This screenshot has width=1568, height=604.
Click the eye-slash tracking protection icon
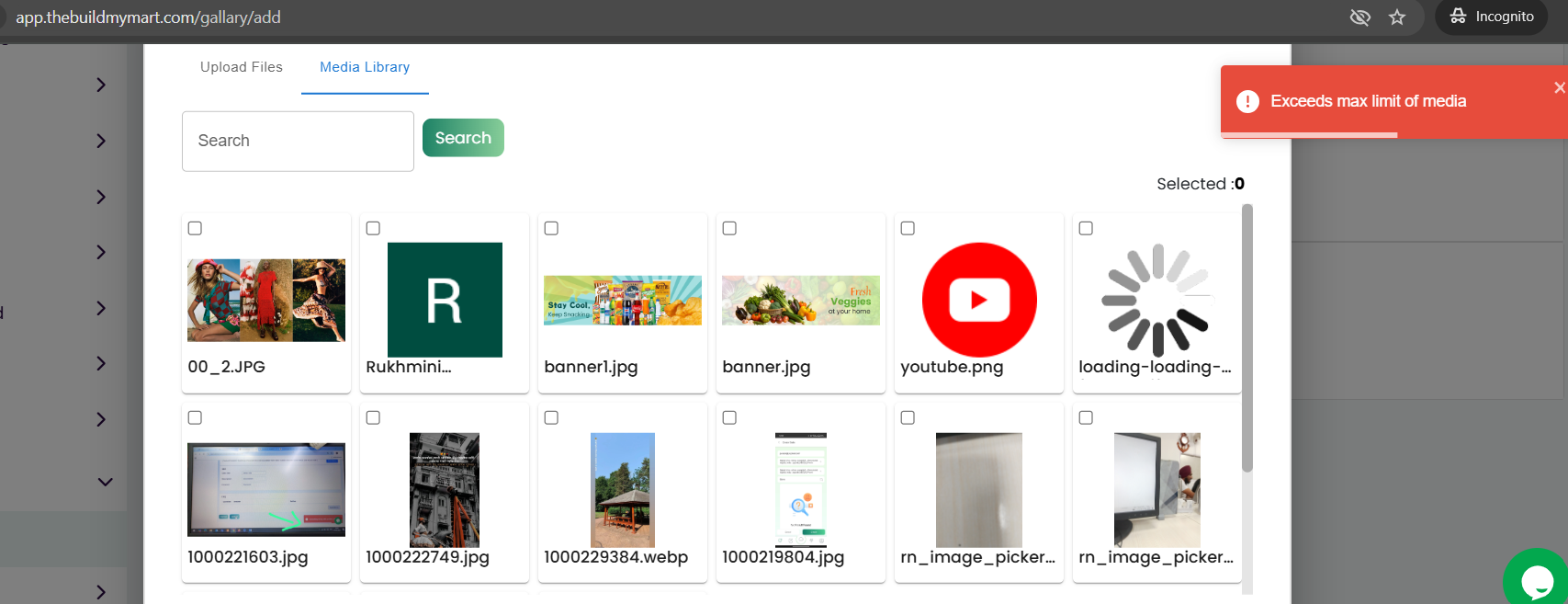[1360, 17]
